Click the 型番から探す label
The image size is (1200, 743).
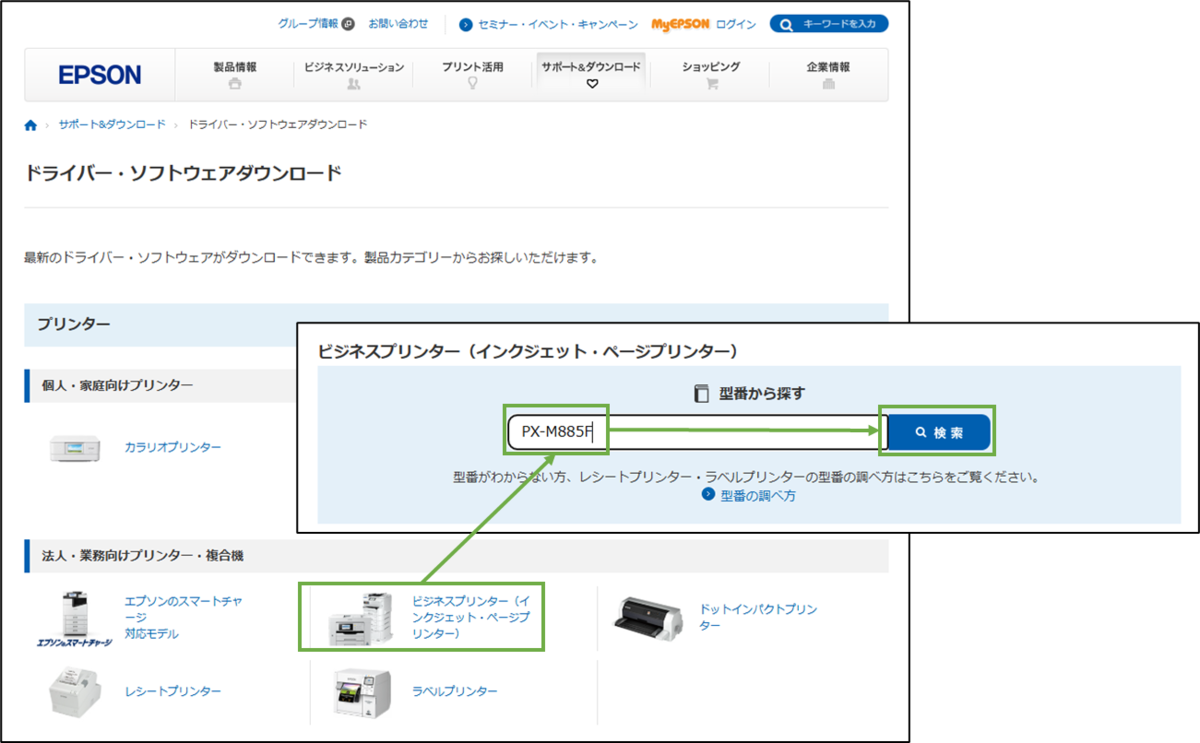pyautogui.click(x=762, y=394)
